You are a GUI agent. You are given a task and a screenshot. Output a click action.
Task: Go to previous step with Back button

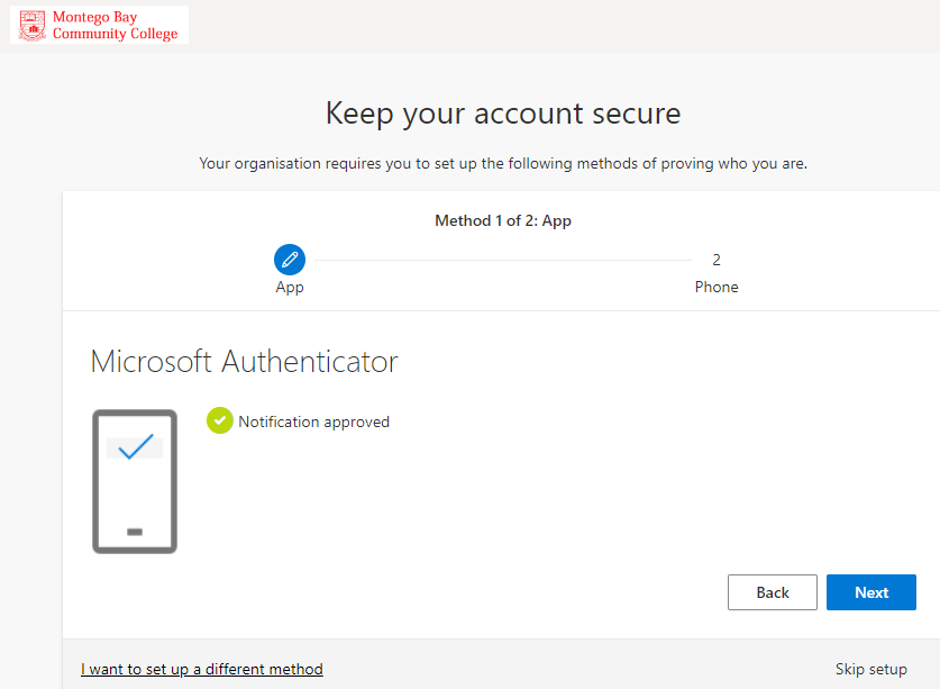click(x=772, y=592)
